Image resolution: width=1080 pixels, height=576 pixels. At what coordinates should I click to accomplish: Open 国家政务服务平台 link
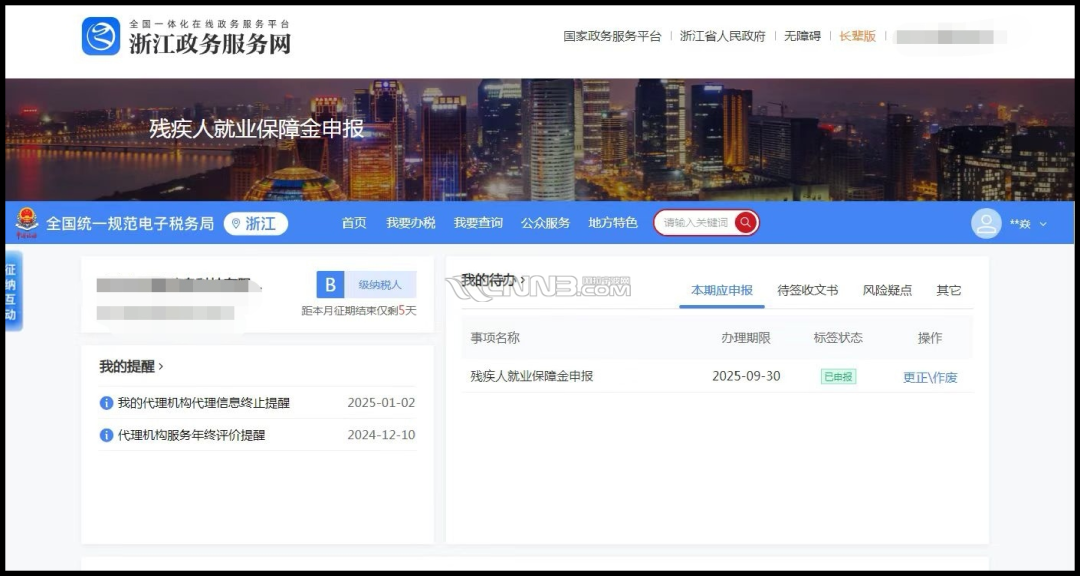point(612,36)
